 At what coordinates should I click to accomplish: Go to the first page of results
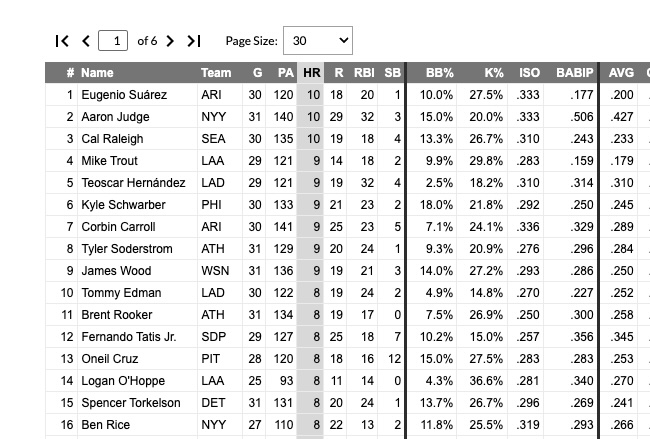(x=62, y=41)
